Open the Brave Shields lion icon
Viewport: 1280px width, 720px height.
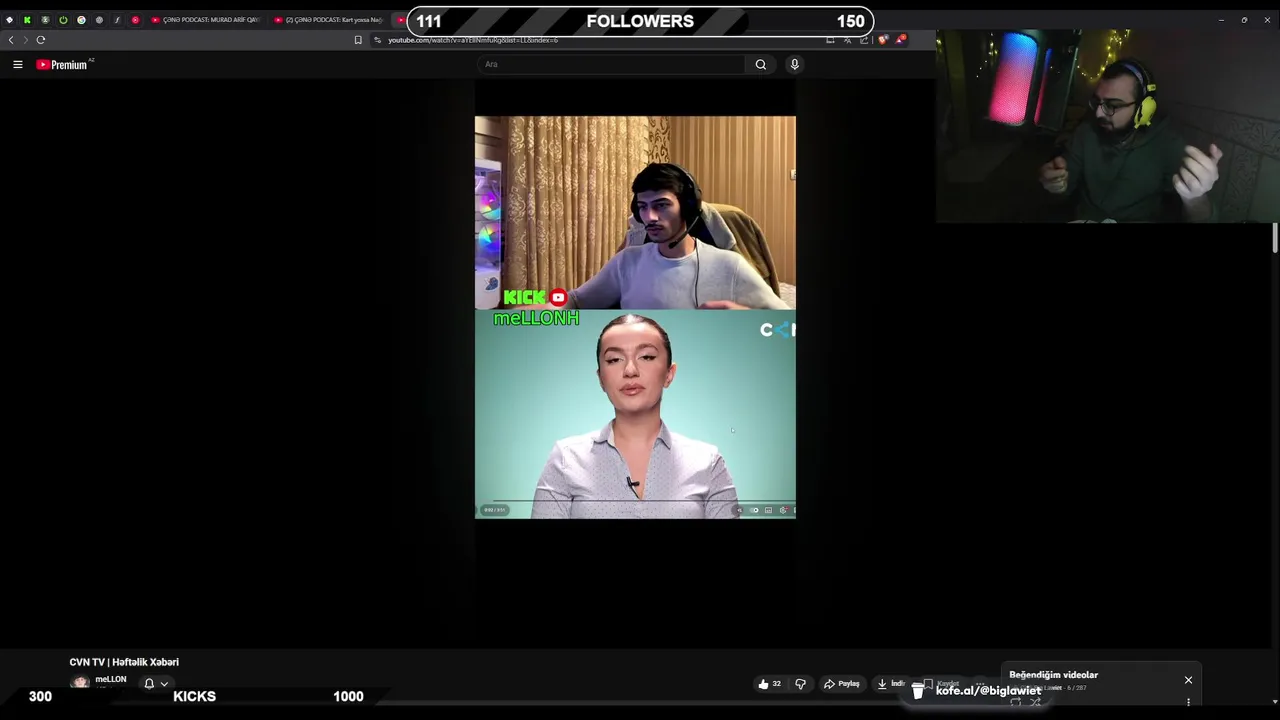tap(883, 40)
